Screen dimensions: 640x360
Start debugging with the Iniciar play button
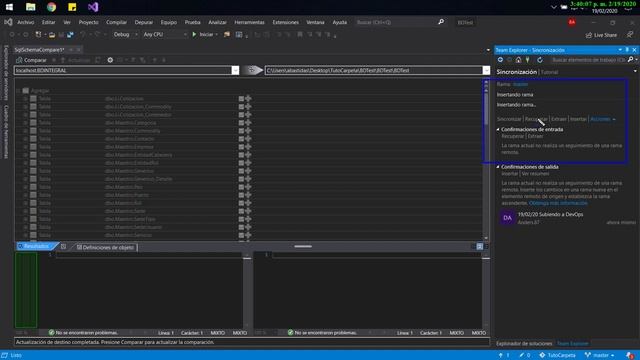(204, 35)
